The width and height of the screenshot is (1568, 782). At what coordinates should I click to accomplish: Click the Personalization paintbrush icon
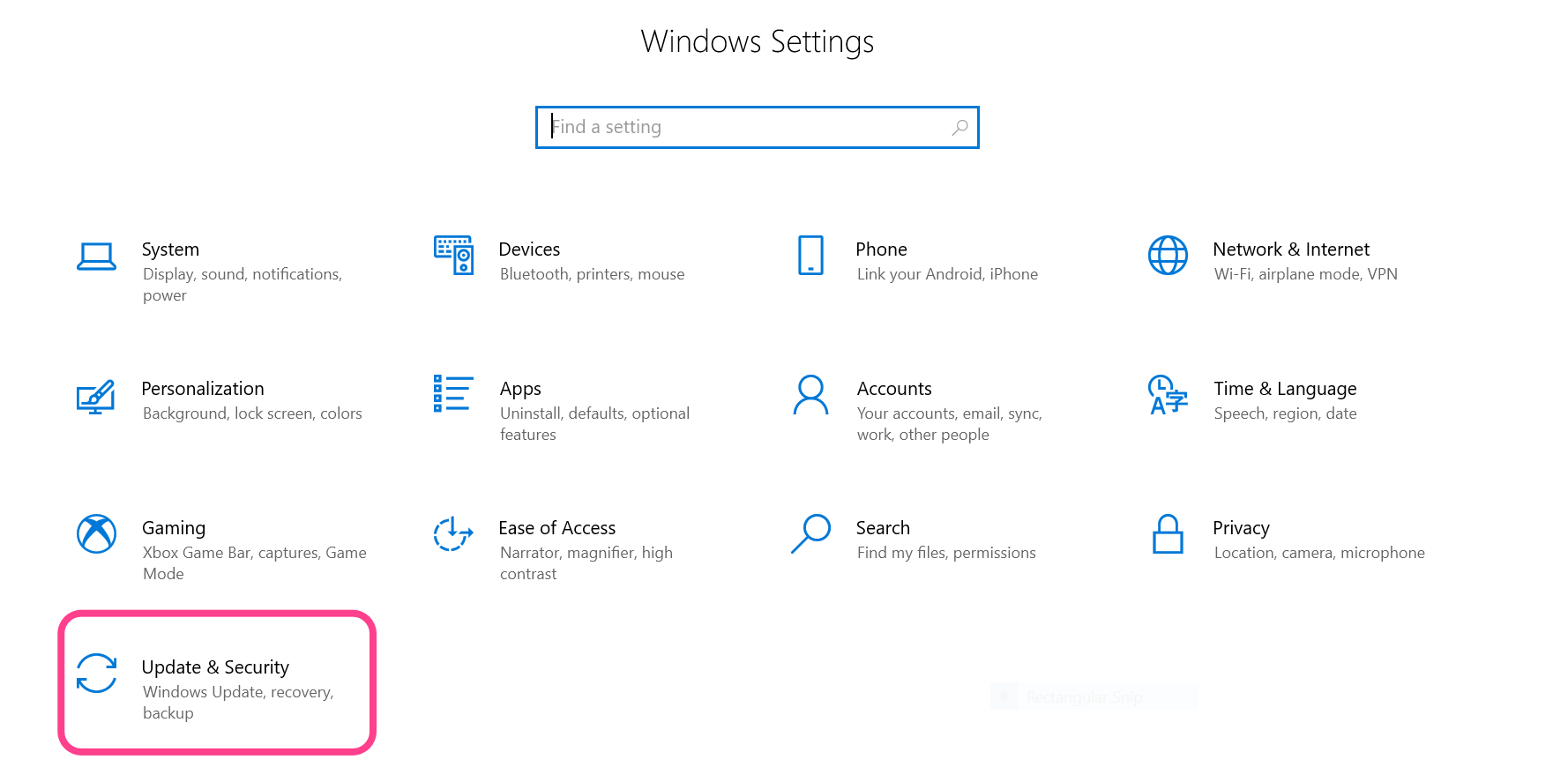[x=96, y=396]
